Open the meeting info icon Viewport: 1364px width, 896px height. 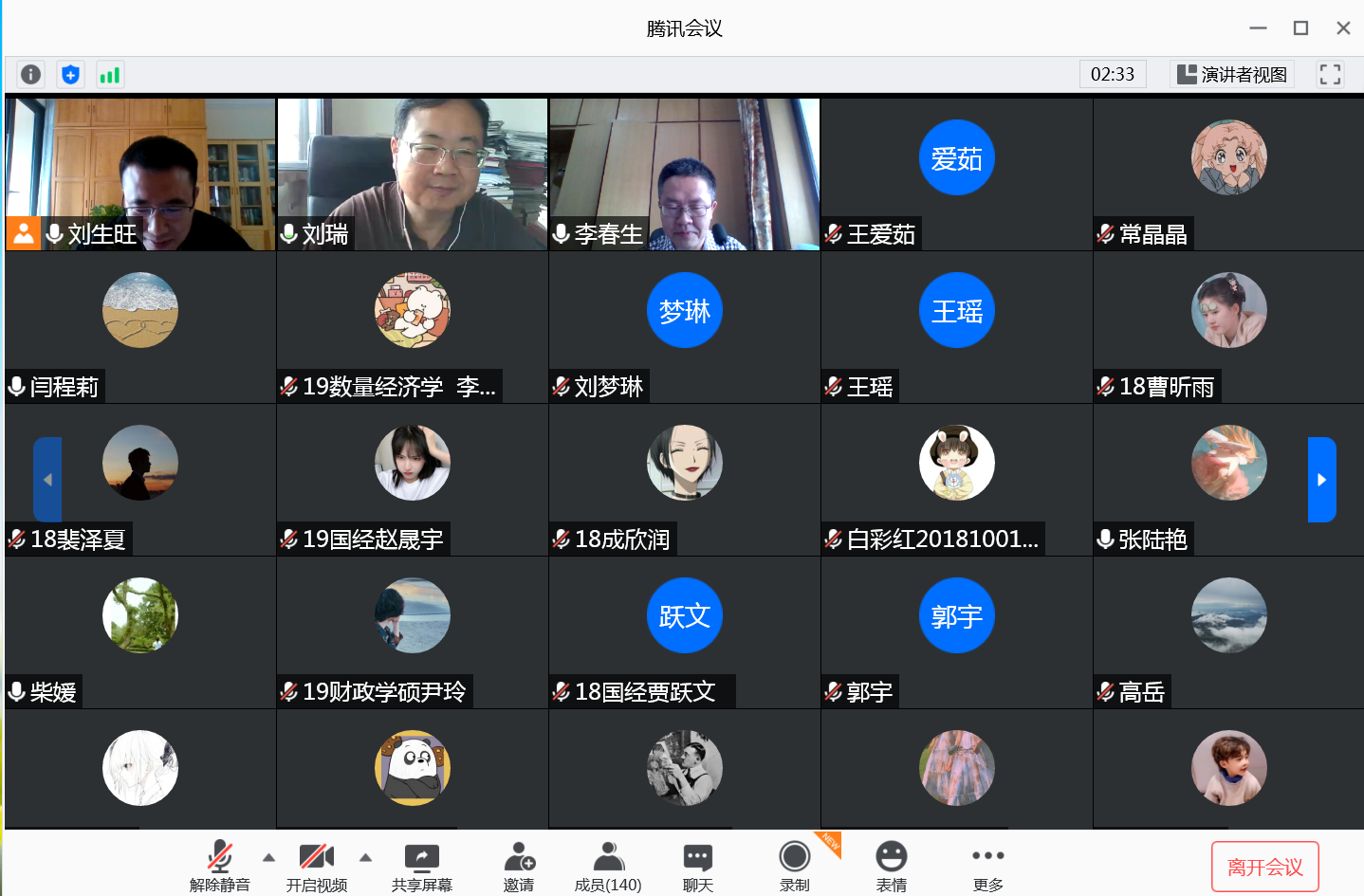click(30, 74)
